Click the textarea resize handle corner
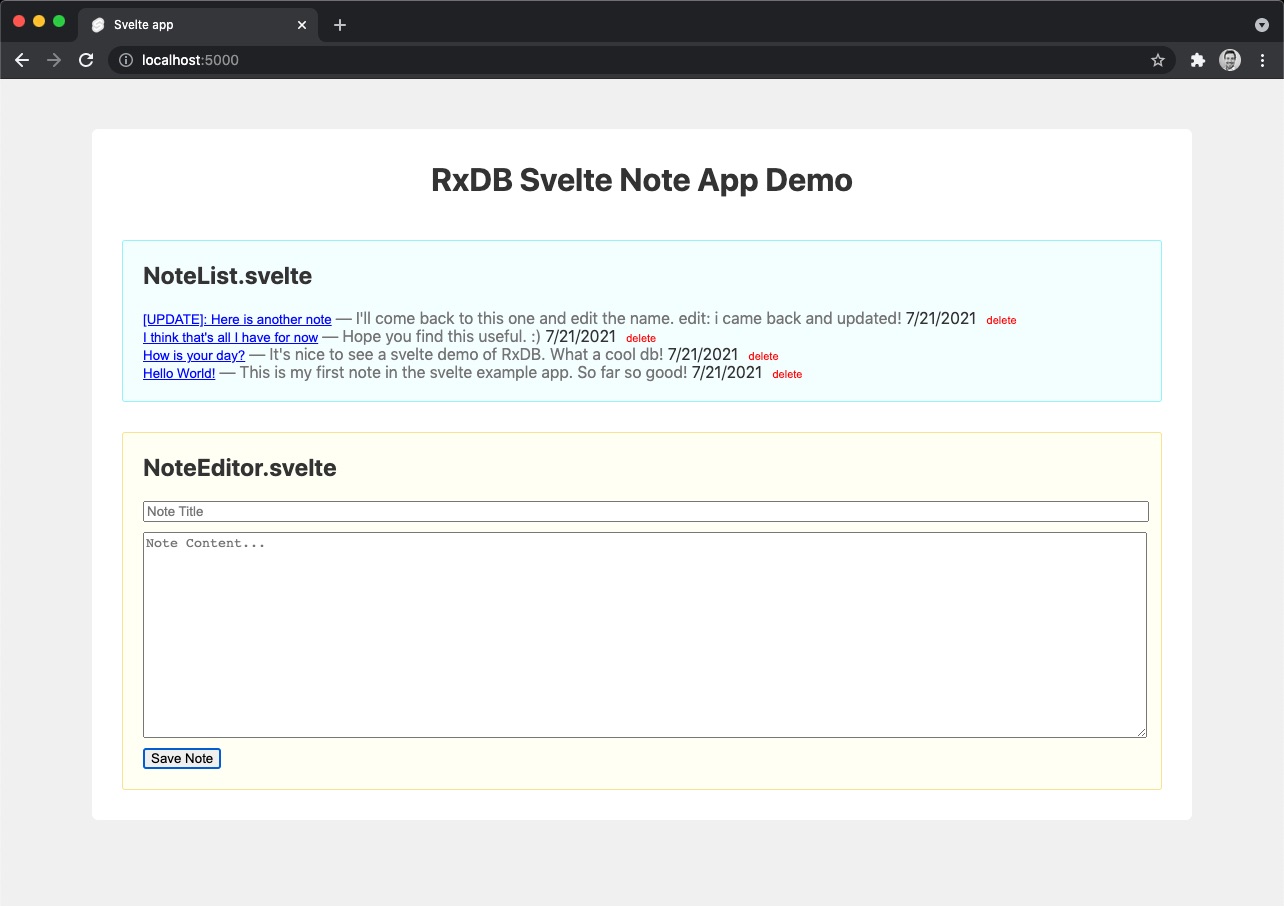Viewport: 1284px width, 906px height. pos(1140,732)
